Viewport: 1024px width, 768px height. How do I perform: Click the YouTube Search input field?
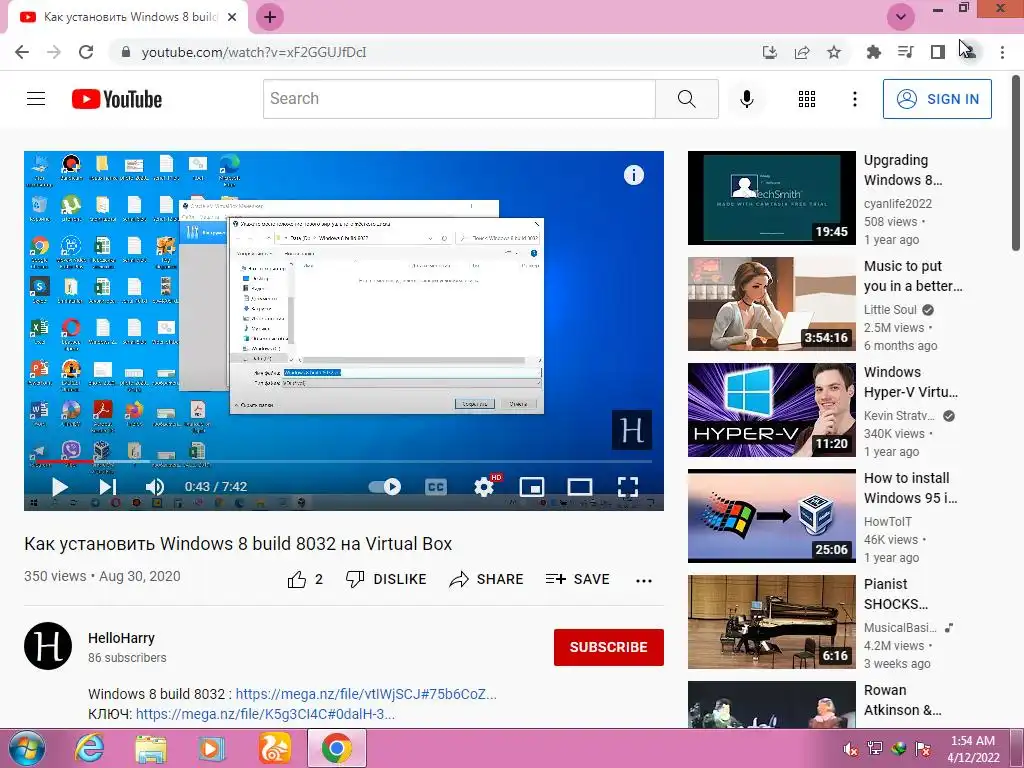tap(459, 99)
